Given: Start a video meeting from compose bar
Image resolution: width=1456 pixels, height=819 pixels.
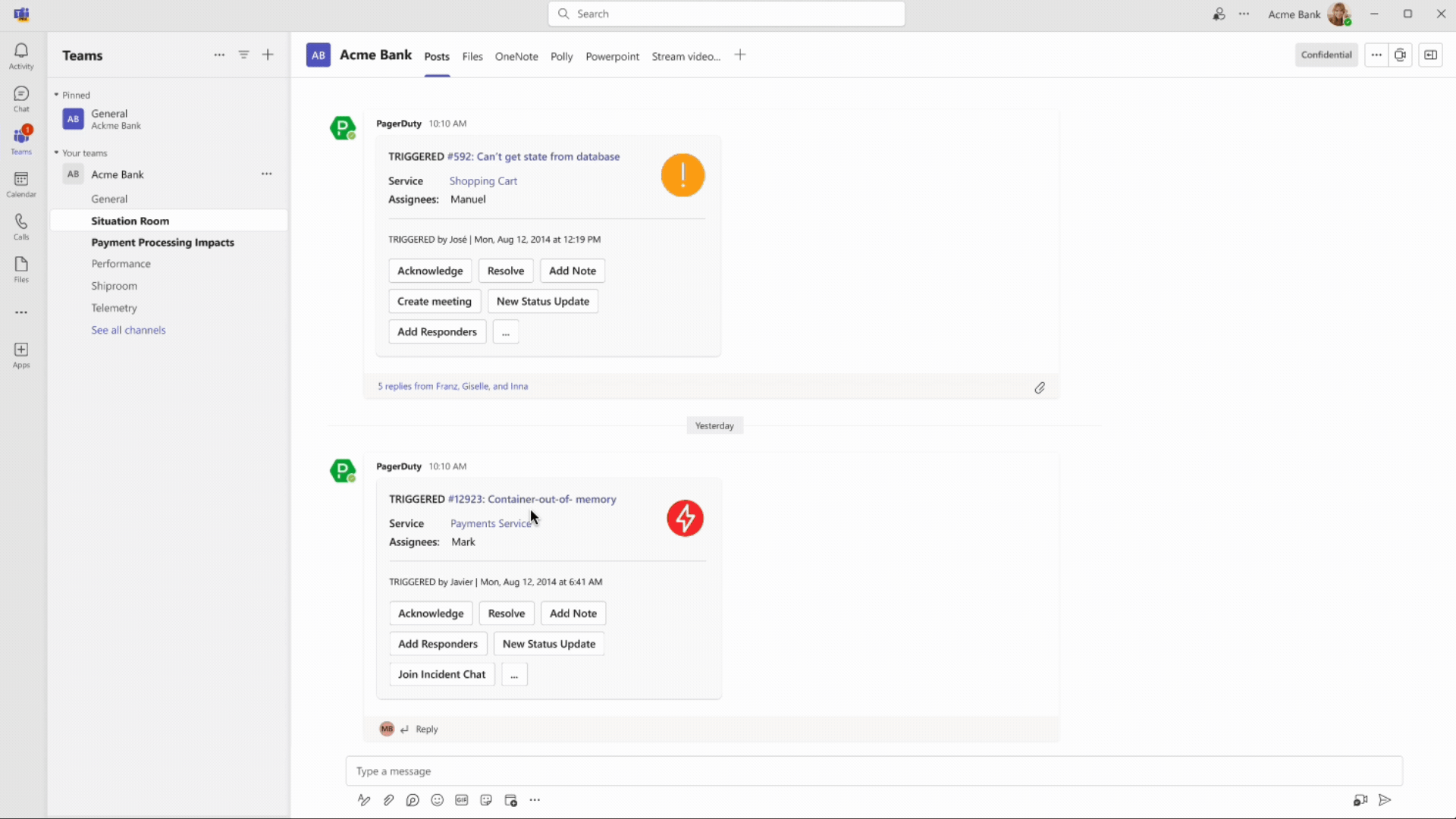Looking at the screenshot, I should coord(1360,800).
